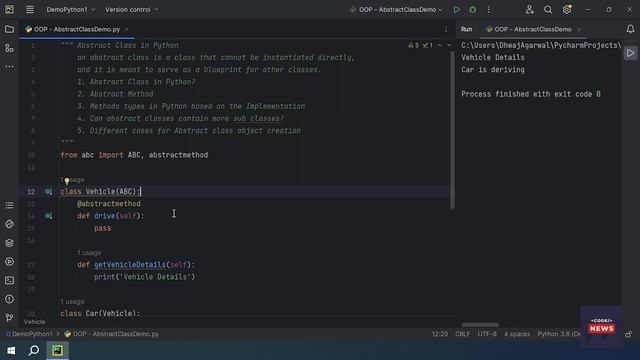The width and height of the screenshot is (640, 360).
Task: Open IDE settings gear icon
Action: [567, 9]
